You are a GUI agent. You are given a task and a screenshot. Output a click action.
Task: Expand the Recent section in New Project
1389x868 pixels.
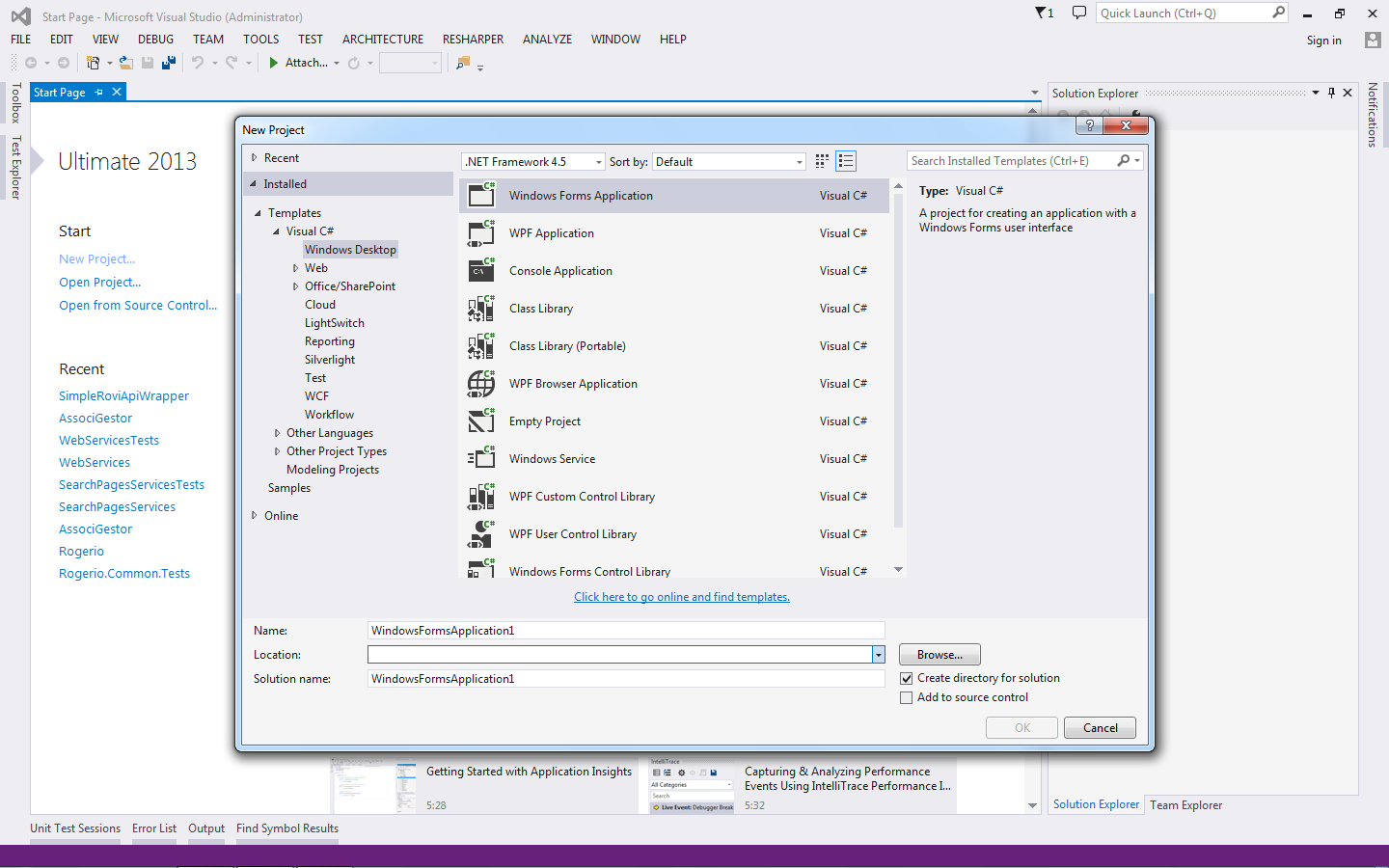(255, 157)
